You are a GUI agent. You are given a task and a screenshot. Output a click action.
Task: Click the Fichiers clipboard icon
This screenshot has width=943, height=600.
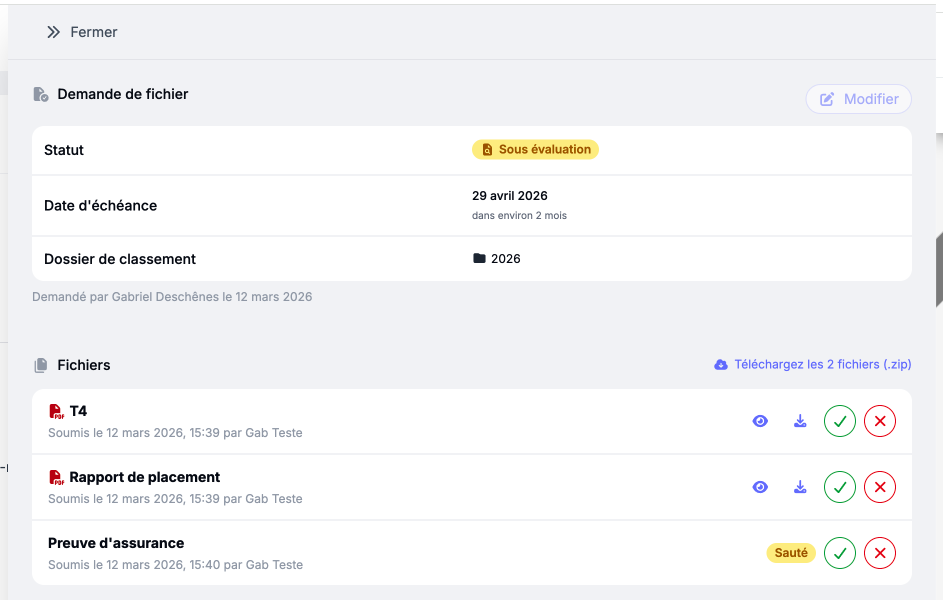point(38,364)
